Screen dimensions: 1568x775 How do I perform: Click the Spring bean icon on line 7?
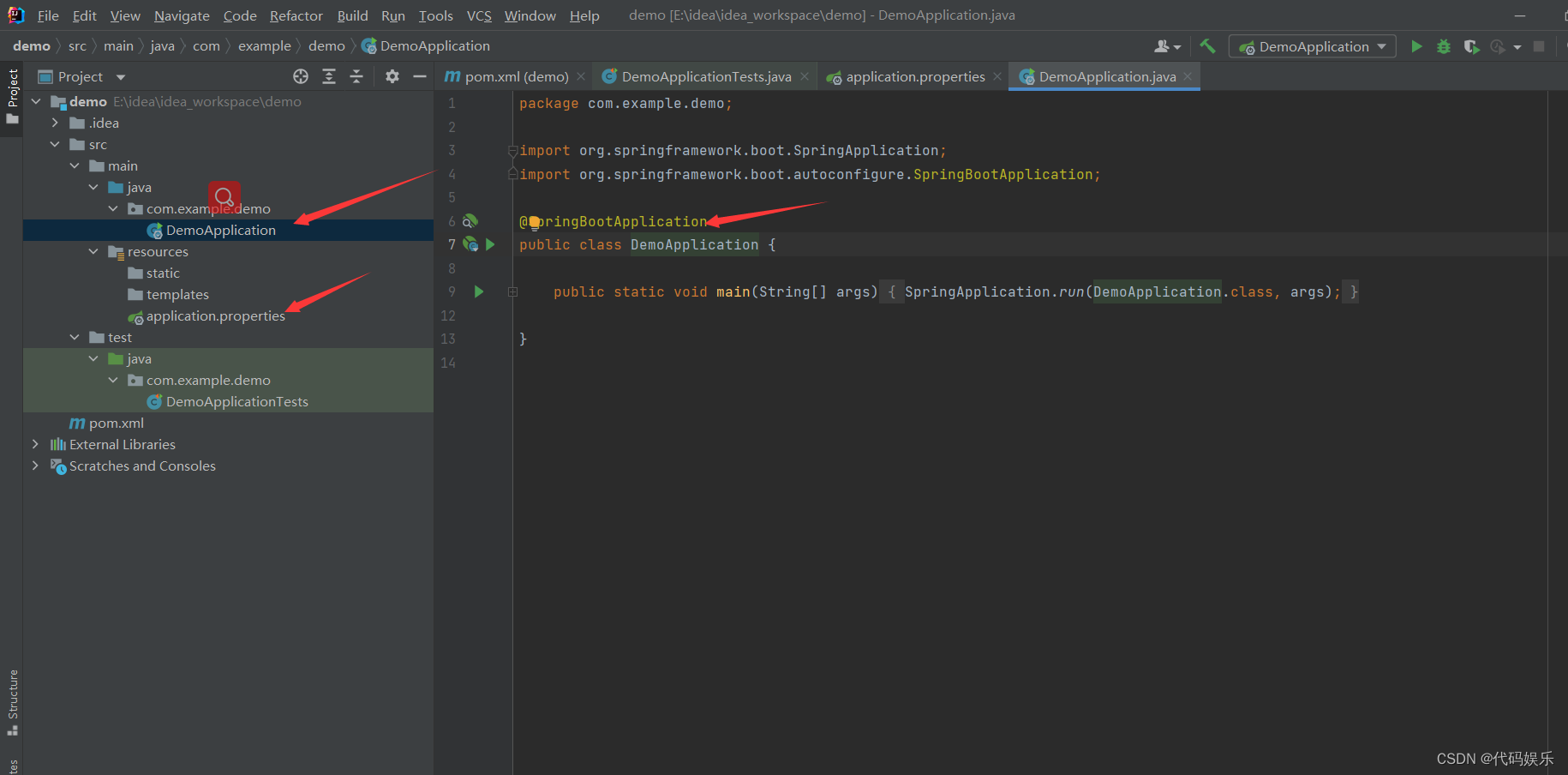tap(470, 244)
